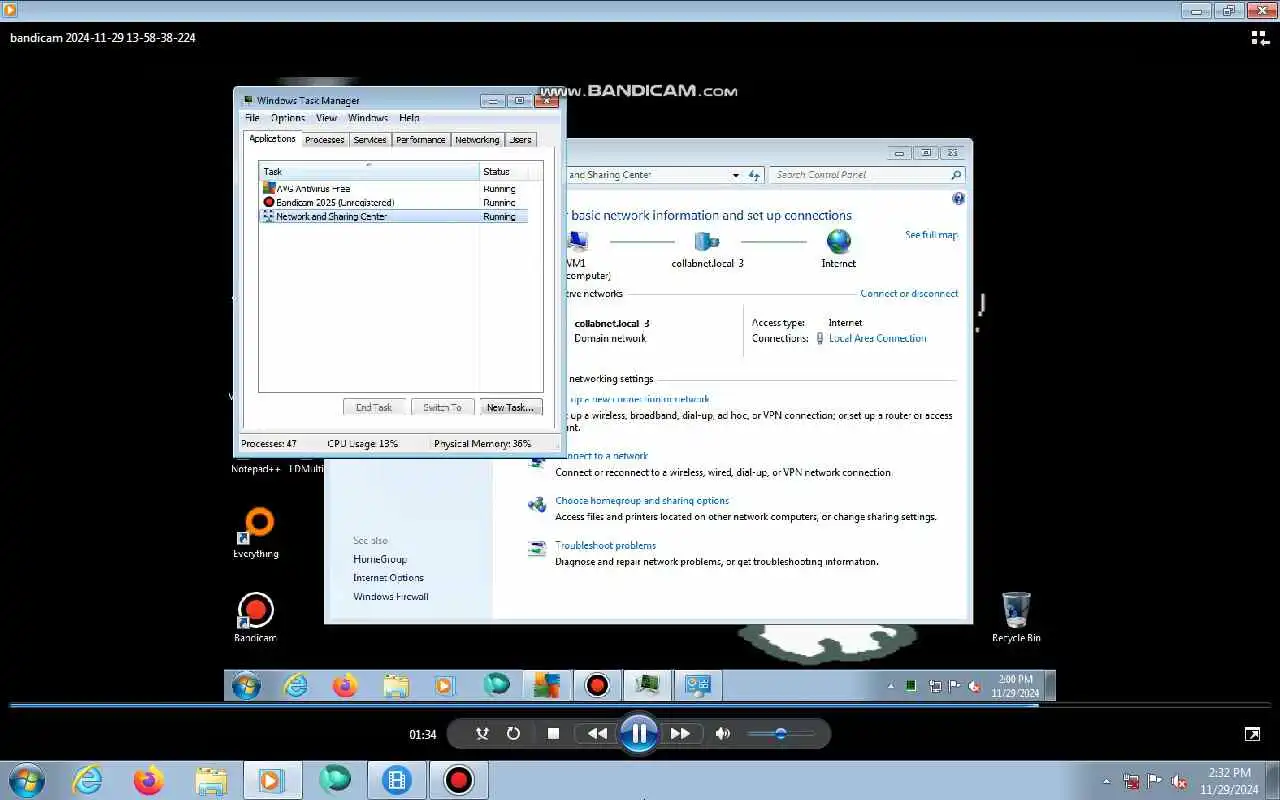The image size is (1280, 800).
Task: Click Choose homegroup and sharing options link
Action: pos(642,500)
